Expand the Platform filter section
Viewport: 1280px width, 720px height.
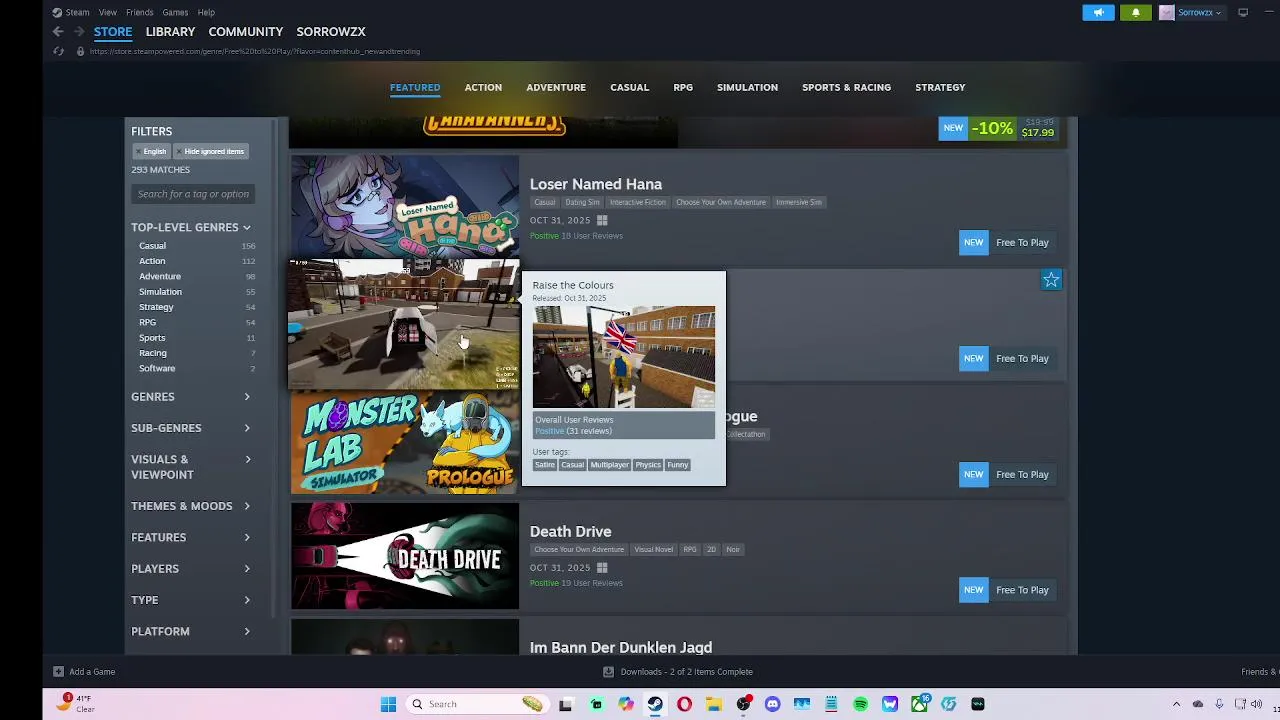point(191,631)
